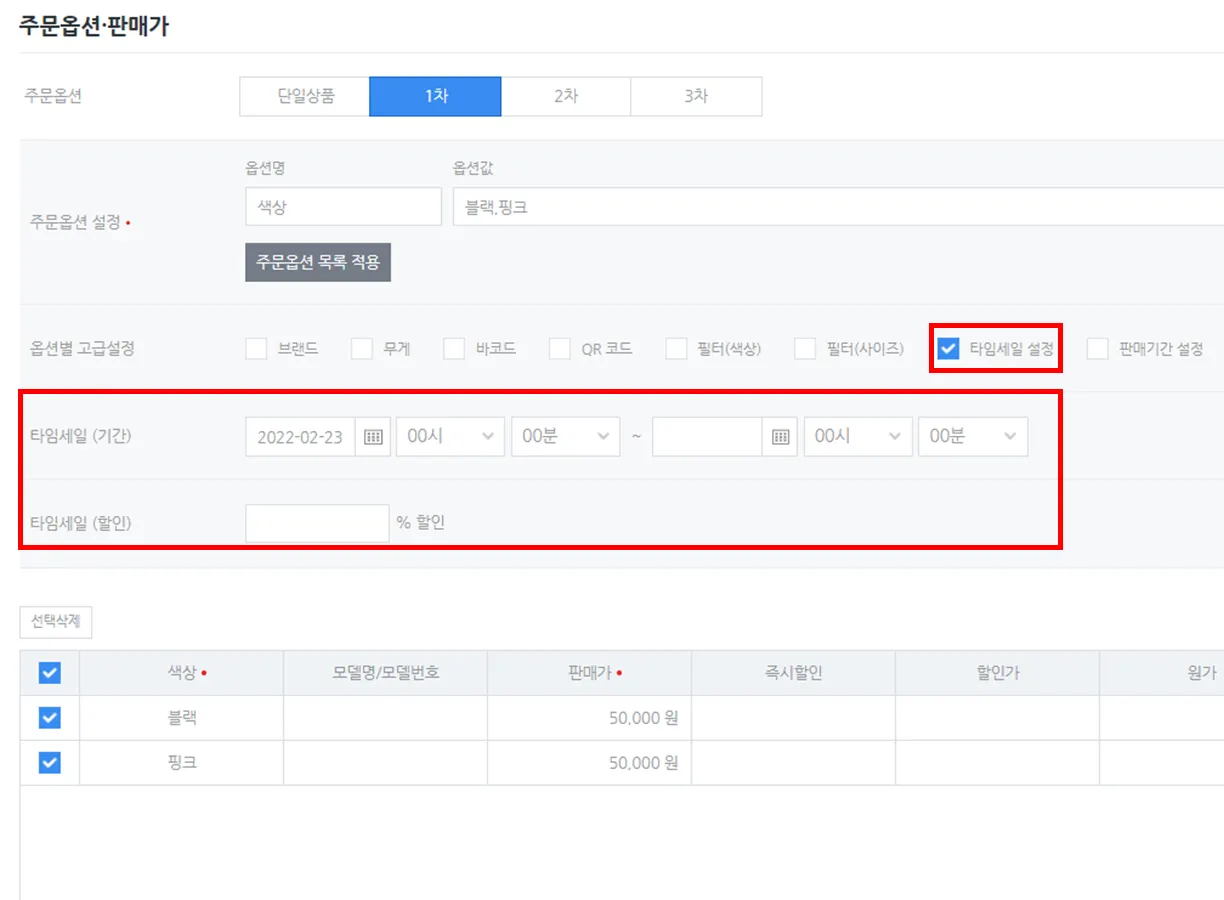This screenshot has height=900, width=1224.
Task: Open the end hour 00시 dropdown
Action: pyautogui.click(x=858, y=437)
